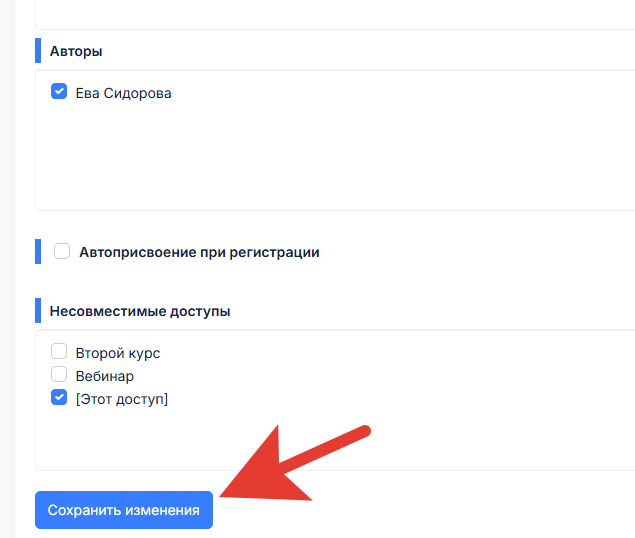
Task: Click the [Этот доступ] label text
Action: point(121,399)
